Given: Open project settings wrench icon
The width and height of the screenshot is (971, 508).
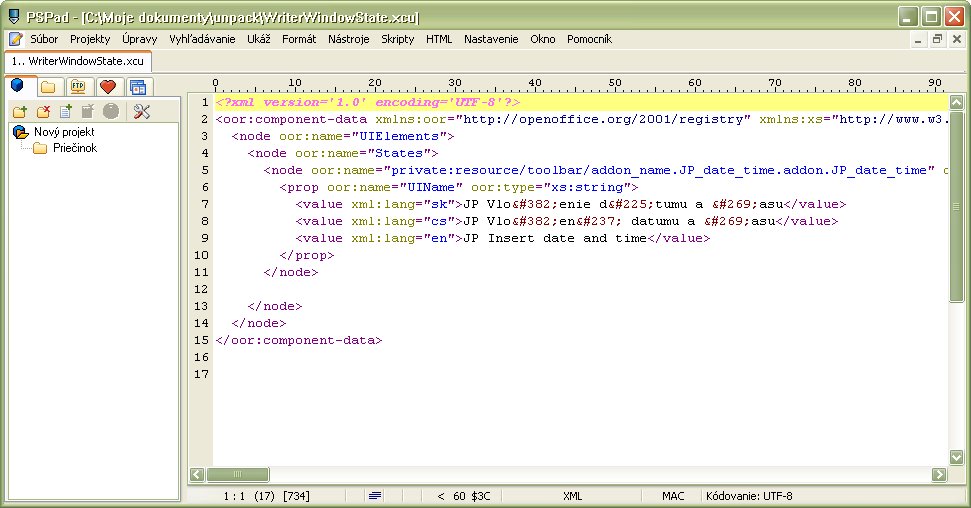Looking at the screenshot, I should [141, 111].
